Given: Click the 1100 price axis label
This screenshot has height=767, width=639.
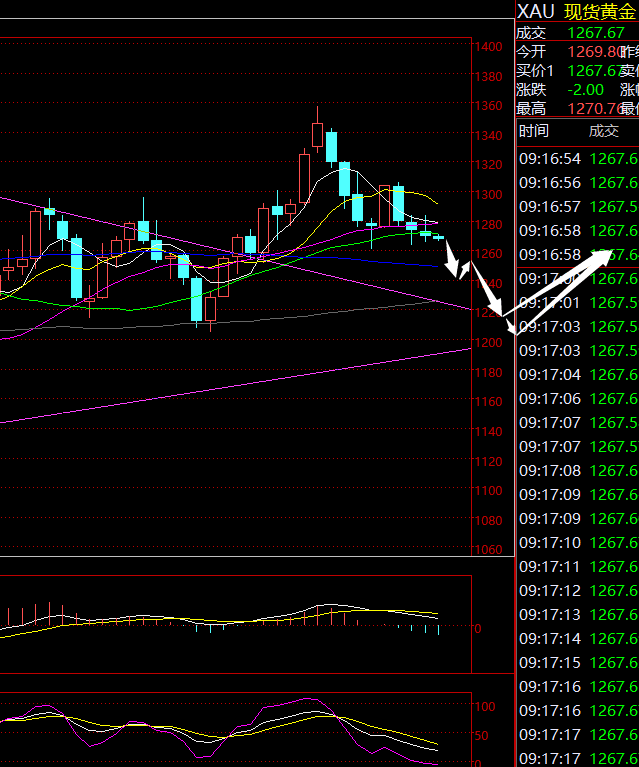Looking at the screenshot, I should click(488, 491).
